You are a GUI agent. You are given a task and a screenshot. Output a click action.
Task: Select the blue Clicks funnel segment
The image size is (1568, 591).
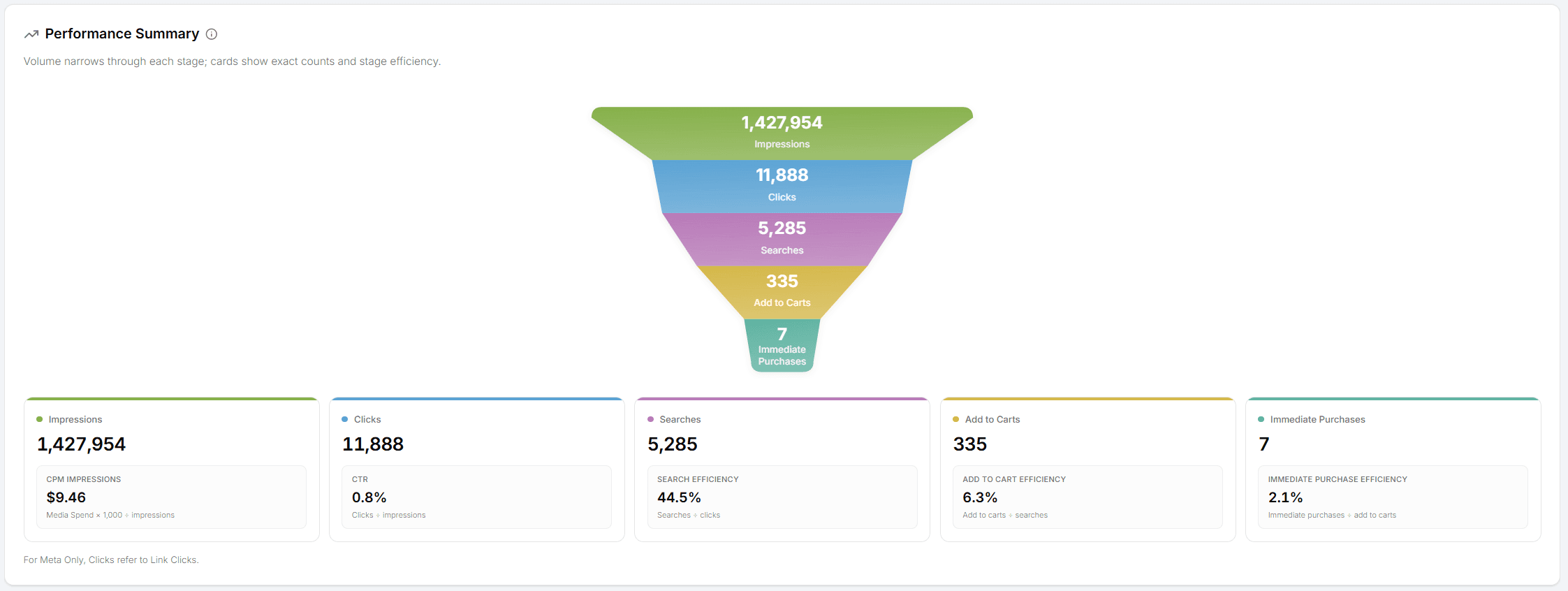coord(782,187)
